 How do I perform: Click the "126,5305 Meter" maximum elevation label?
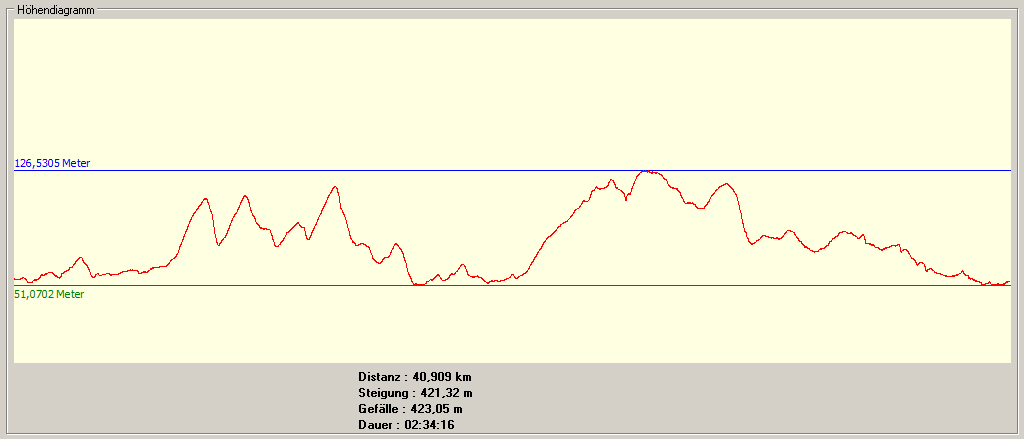pyautogui.click(x=52, y=163)
